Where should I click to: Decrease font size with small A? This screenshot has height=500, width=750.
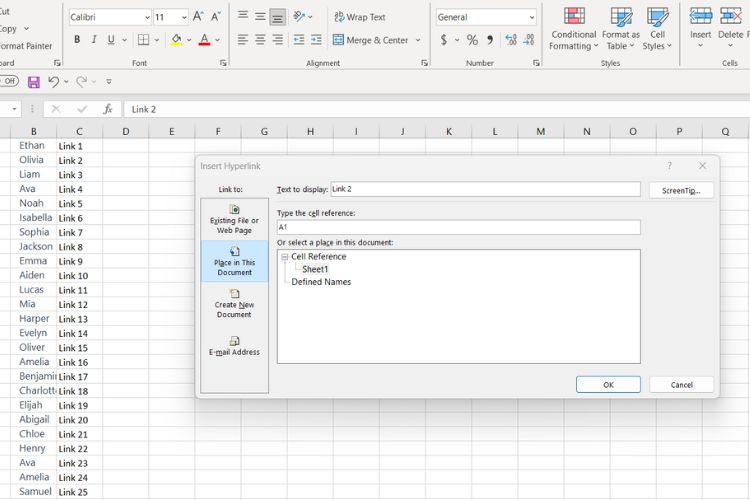click(216, 17)
